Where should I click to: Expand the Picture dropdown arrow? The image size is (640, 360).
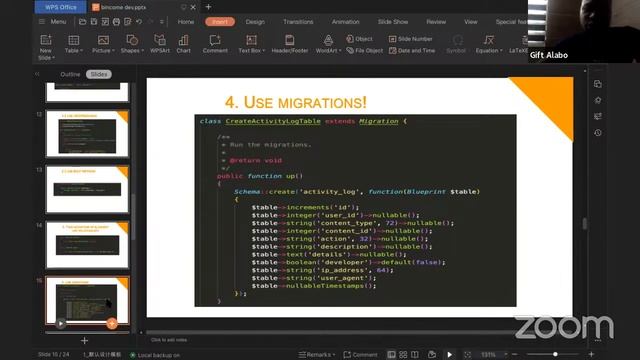point(113,51)
